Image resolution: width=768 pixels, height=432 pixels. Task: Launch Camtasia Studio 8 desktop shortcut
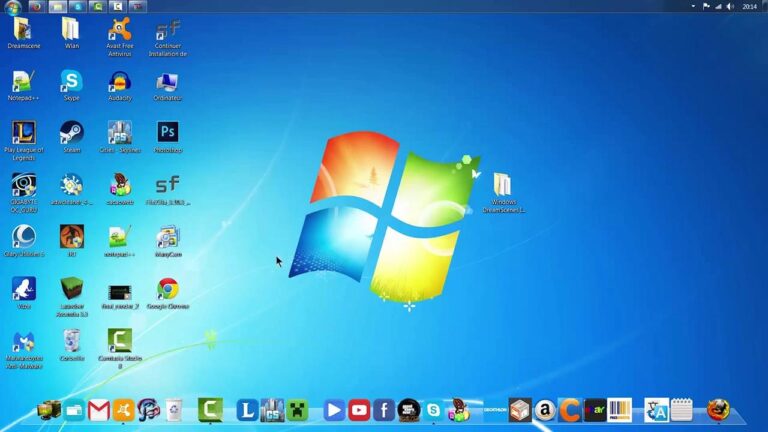click(120, 349)
